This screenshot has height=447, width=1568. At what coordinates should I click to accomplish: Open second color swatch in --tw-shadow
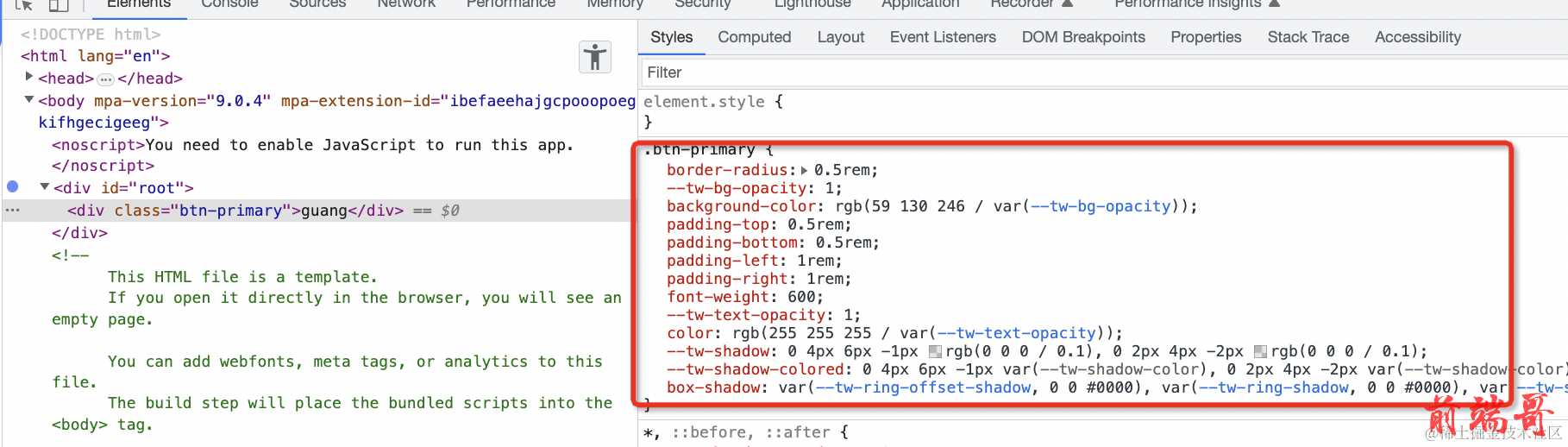pyautogui.click(x=1260, y=351)
